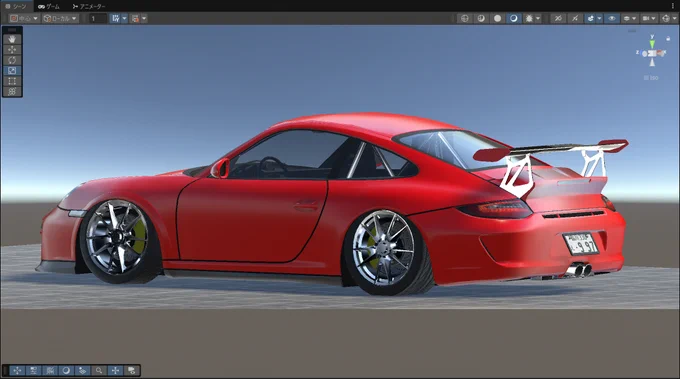Click the bottom overlay camera align icon
The image size is (680, 379).
(33, 370)
